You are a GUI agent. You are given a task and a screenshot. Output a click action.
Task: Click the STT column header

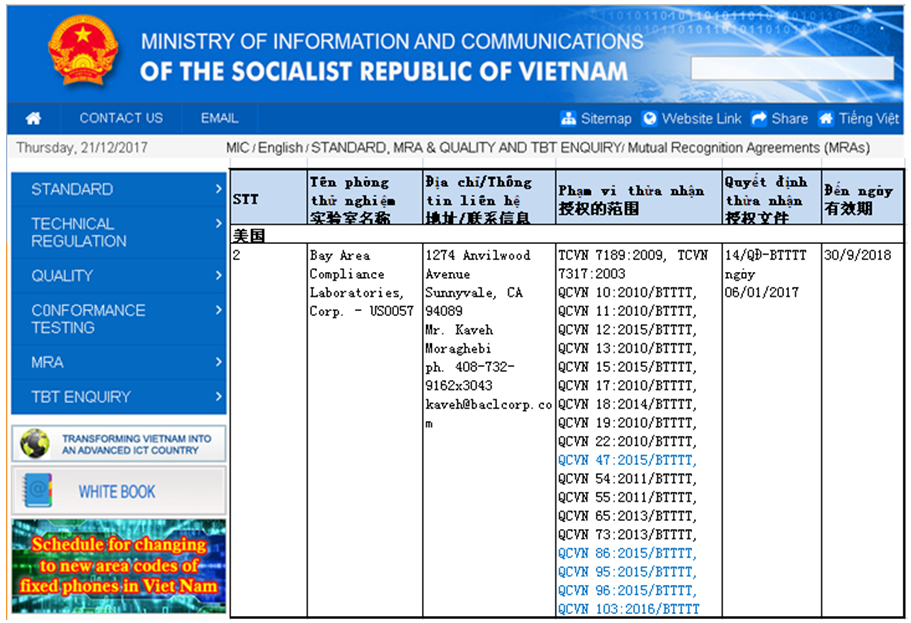click(x=268, y=198)
